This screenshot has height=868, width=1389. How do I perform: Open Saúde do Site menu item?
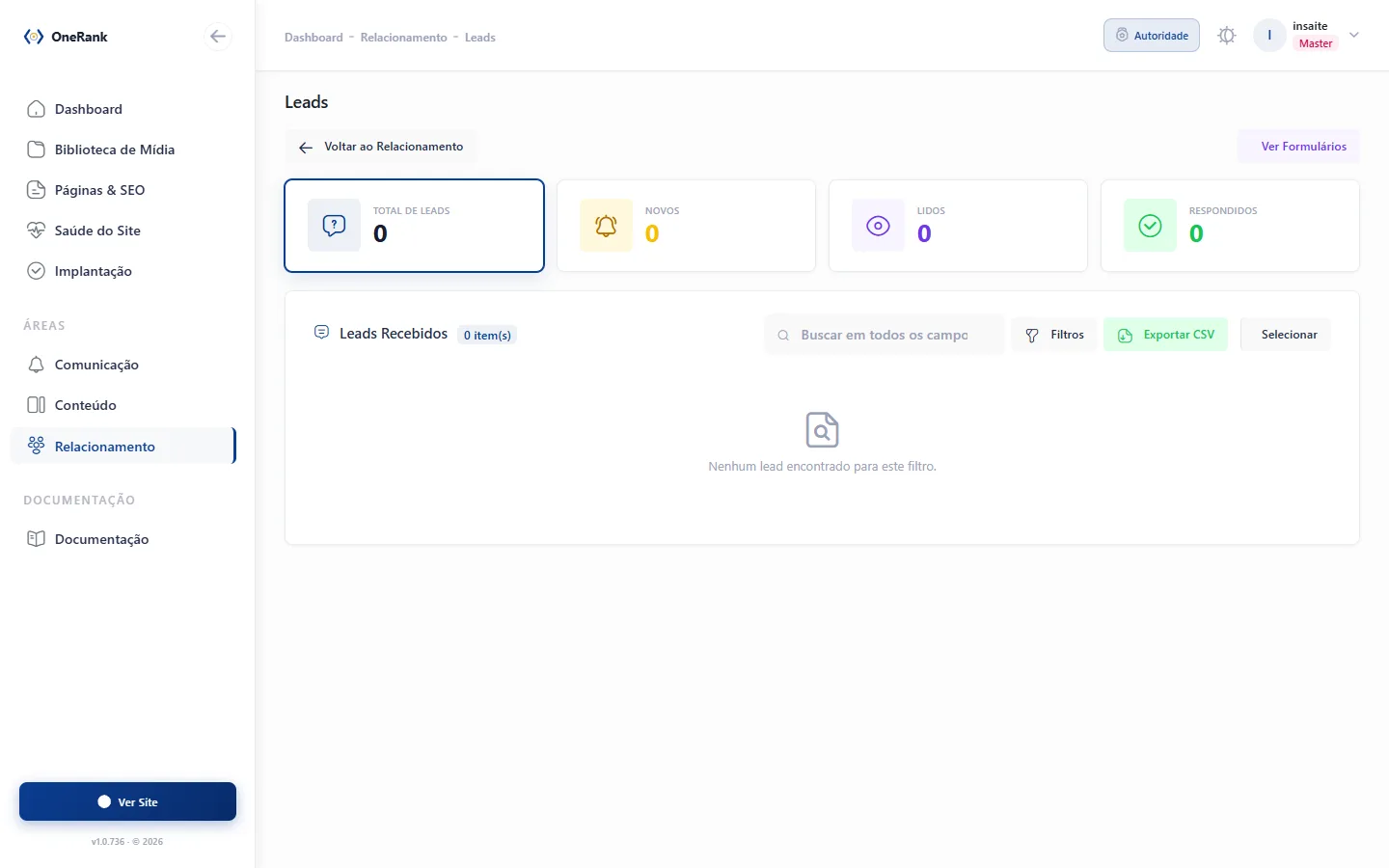123,231
